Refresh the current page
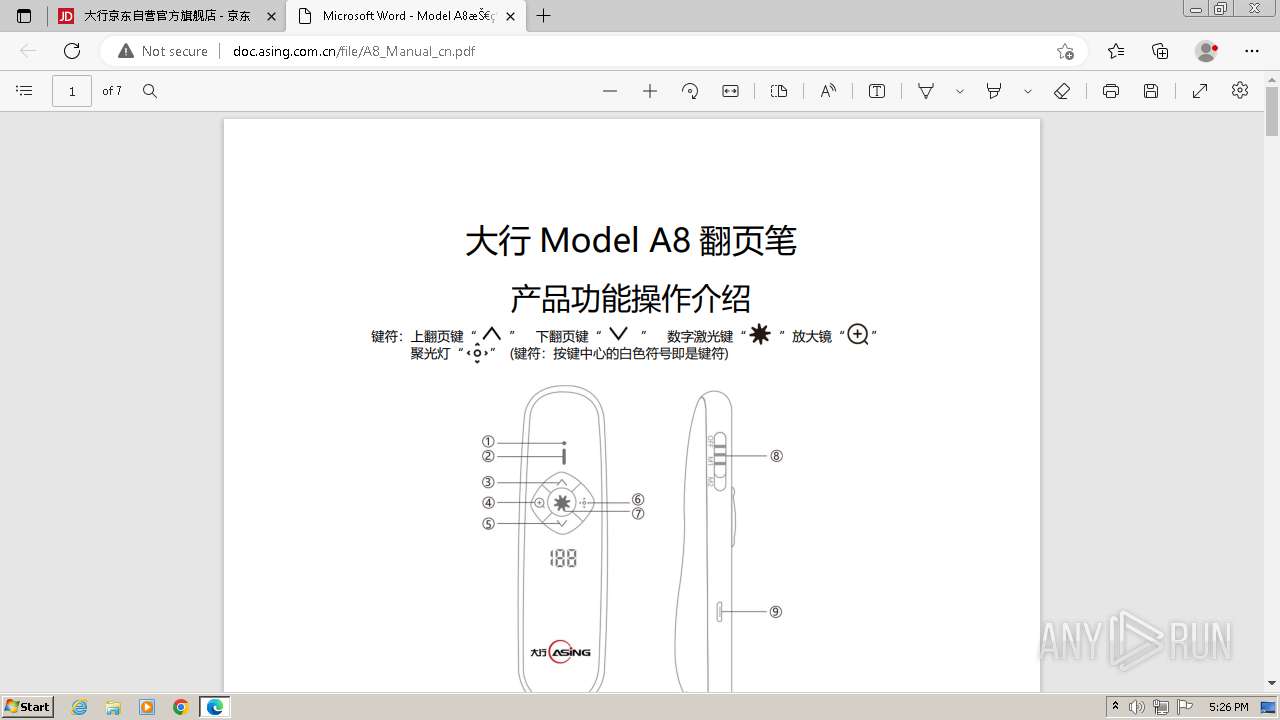The width and height of the screenshot is (1280, 720). tap(71, 51)
